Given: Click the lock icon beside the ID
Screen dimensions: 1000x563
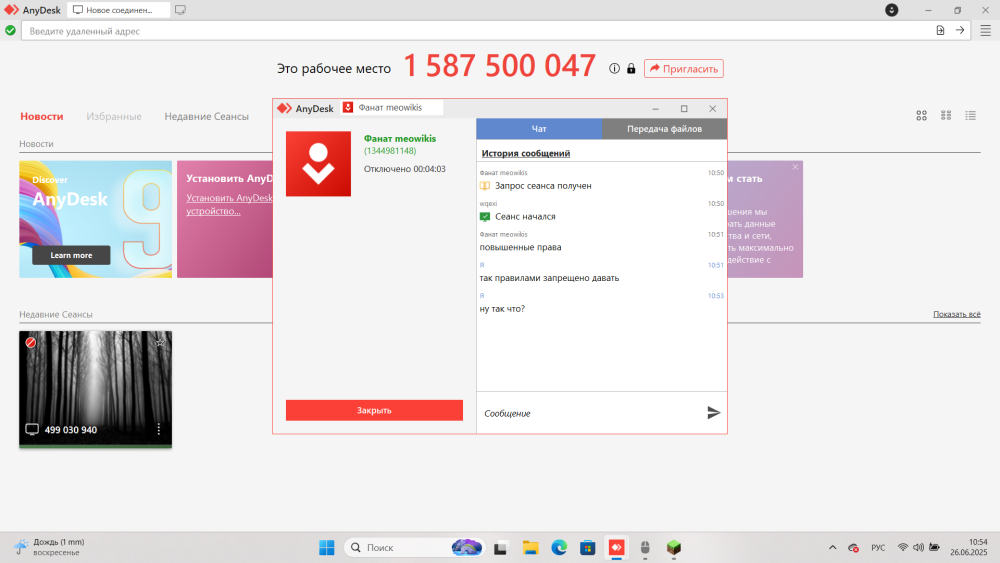Looking at the screenshot, I should [x=631, y=68].
